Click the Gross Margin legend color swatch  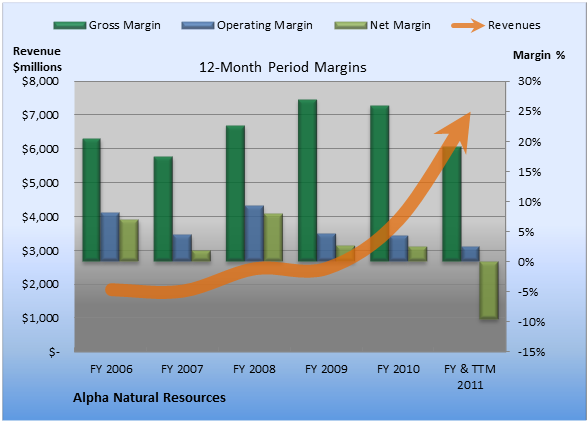(x=69, y=26)
